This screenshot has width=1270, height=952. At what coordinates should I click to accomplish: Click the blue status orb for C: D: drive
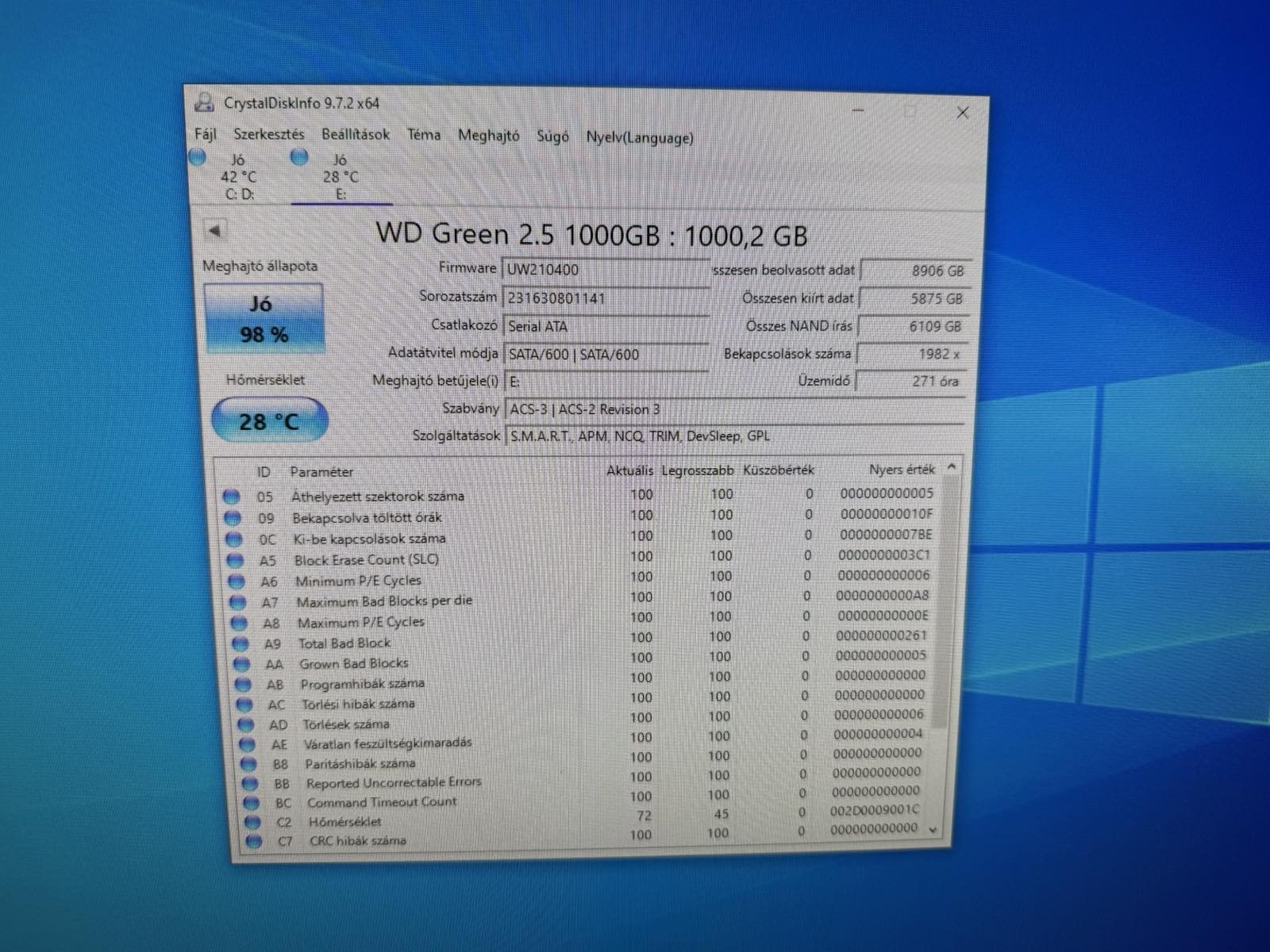[x=198, y=157]
